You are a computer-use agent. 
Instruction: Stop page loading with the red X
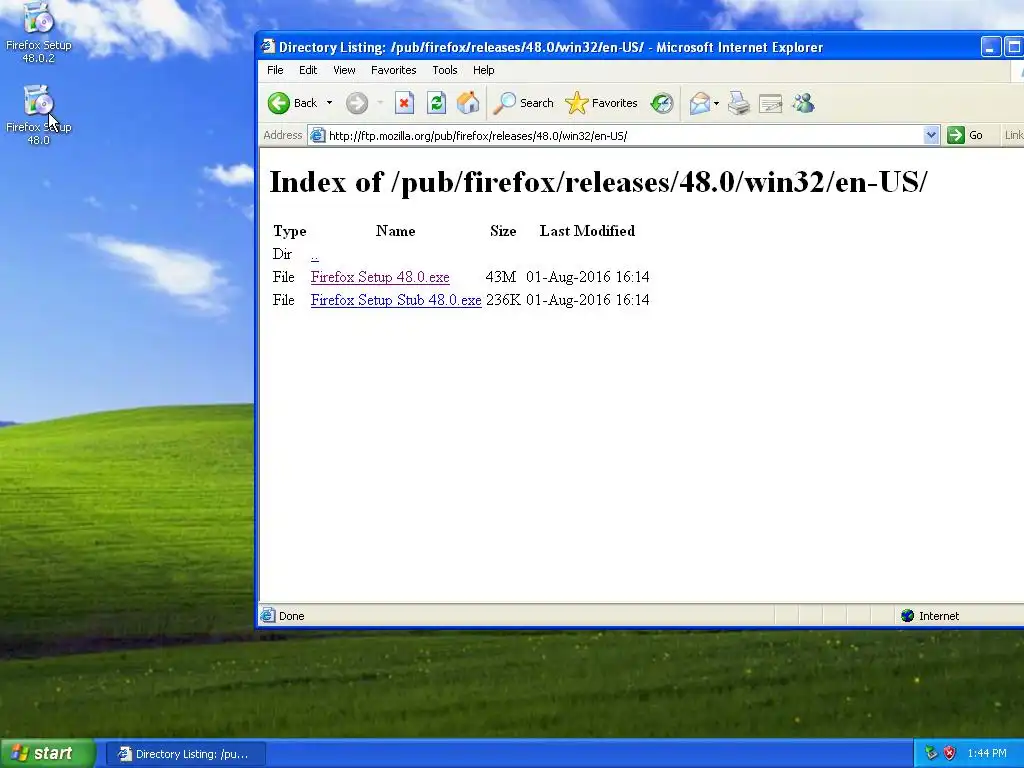tap(404, 103)
